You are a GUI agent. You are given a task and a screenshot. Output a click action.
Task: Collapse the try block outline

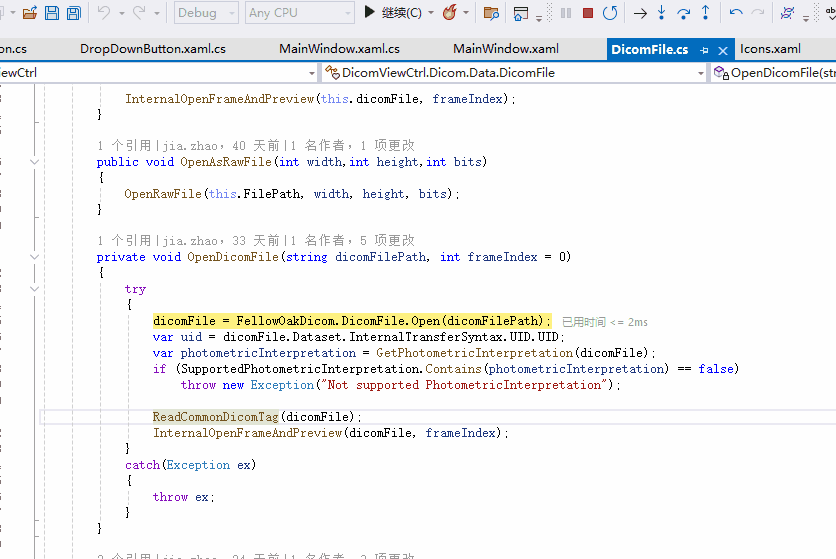coord(34,289)
